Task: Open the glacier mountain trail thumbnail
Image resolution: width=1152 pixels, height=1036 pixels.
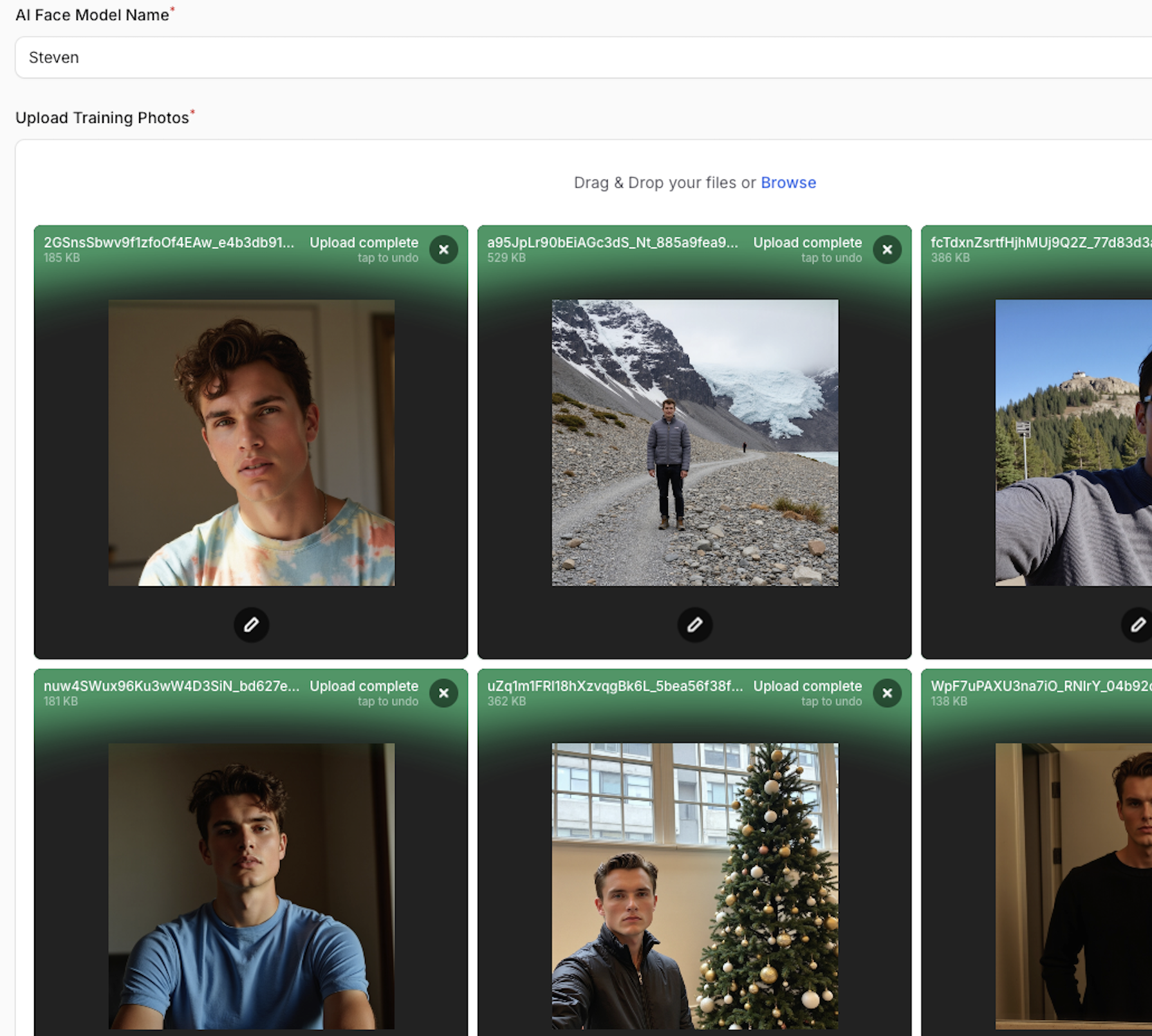Action: coord(694,443)
